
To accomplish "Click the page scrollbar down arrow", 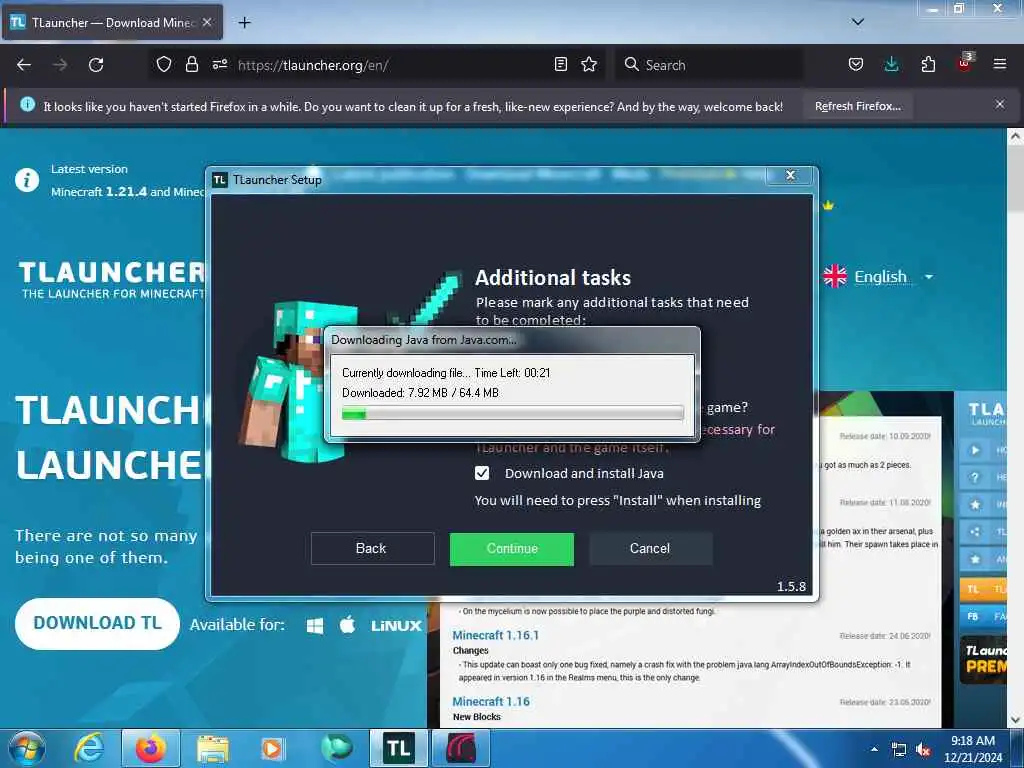I will click(x=1015, y=720).
